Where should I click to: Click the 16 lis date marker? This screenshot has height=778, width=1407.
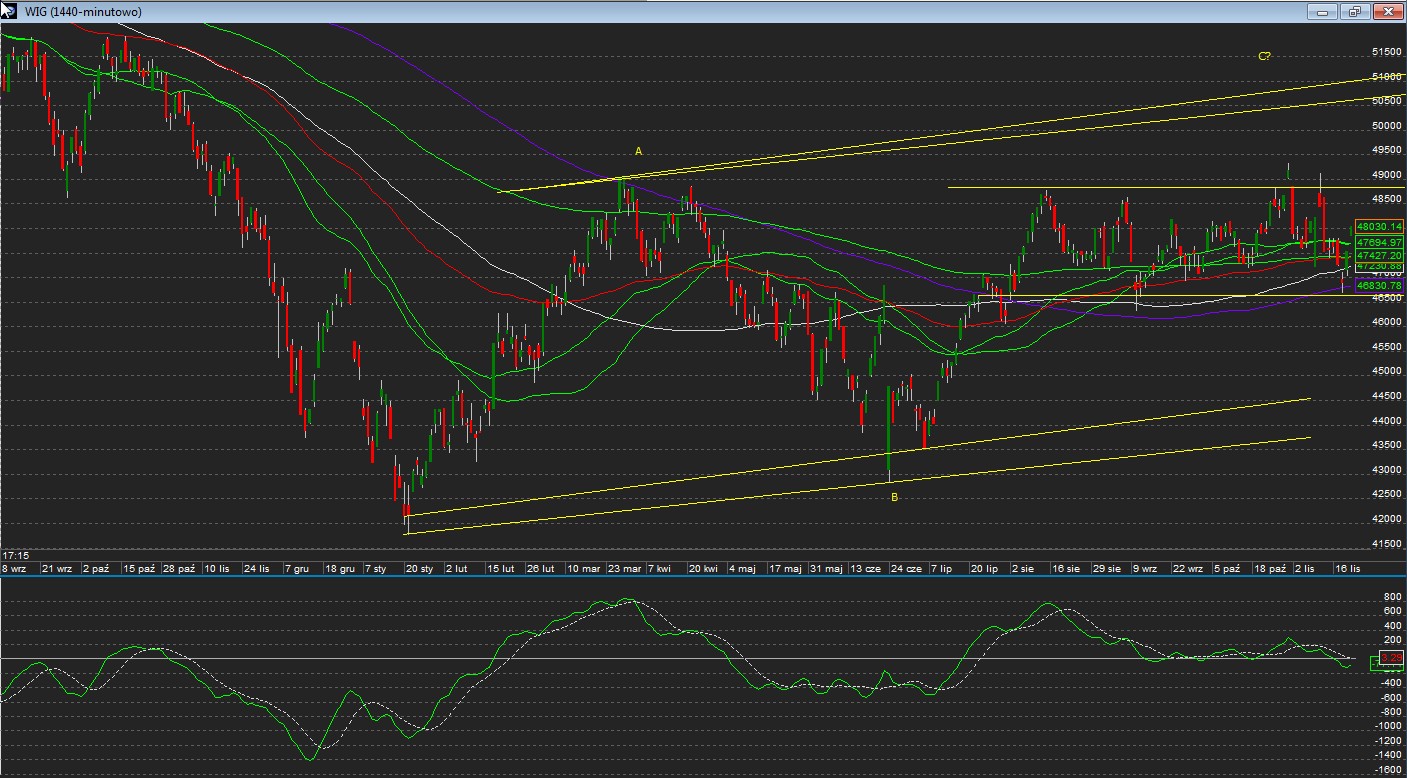pos(1348,568)
